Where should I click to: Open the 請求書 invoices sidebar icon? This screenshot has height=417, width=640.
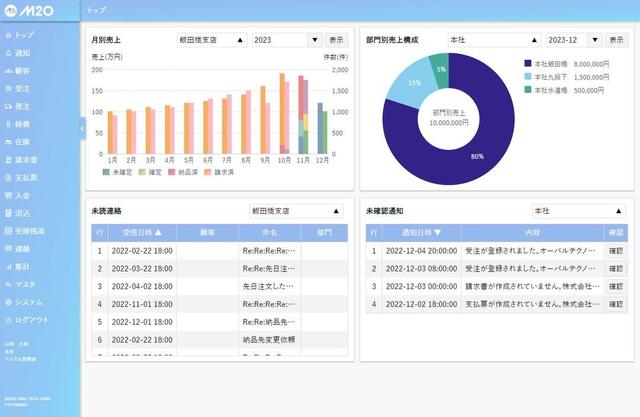[9, 160]
